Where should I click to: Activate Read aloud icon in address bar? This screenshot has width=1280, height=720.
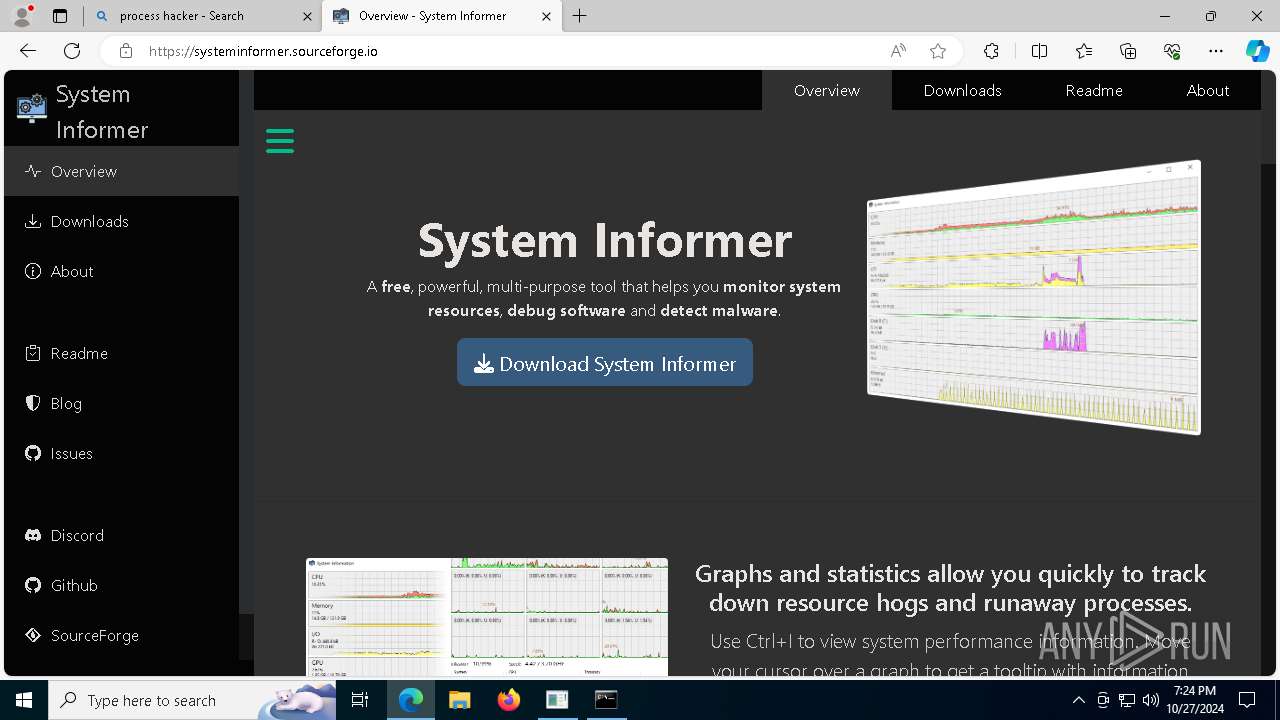click(898, 51)
